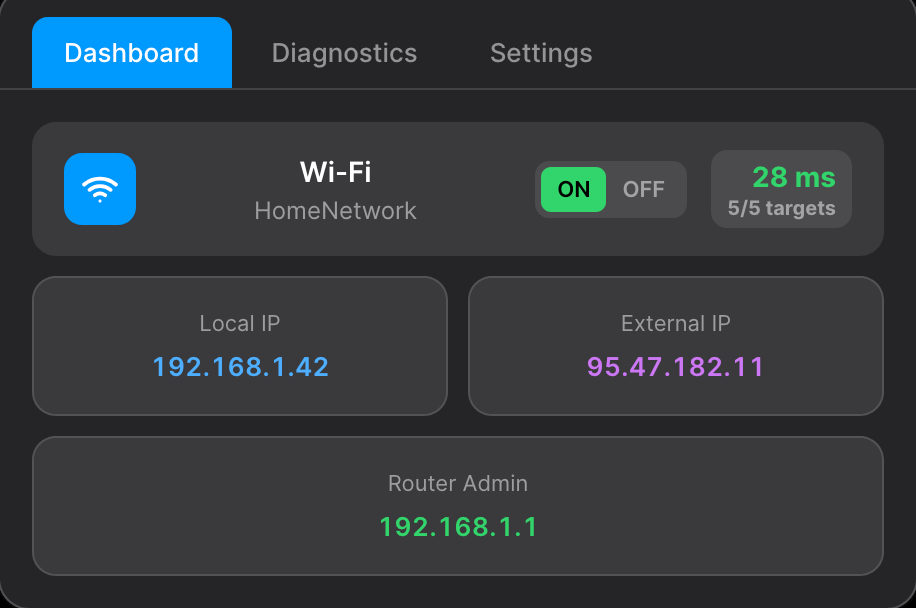Click the External IP address 95.47.182.11

click(675, 367)
